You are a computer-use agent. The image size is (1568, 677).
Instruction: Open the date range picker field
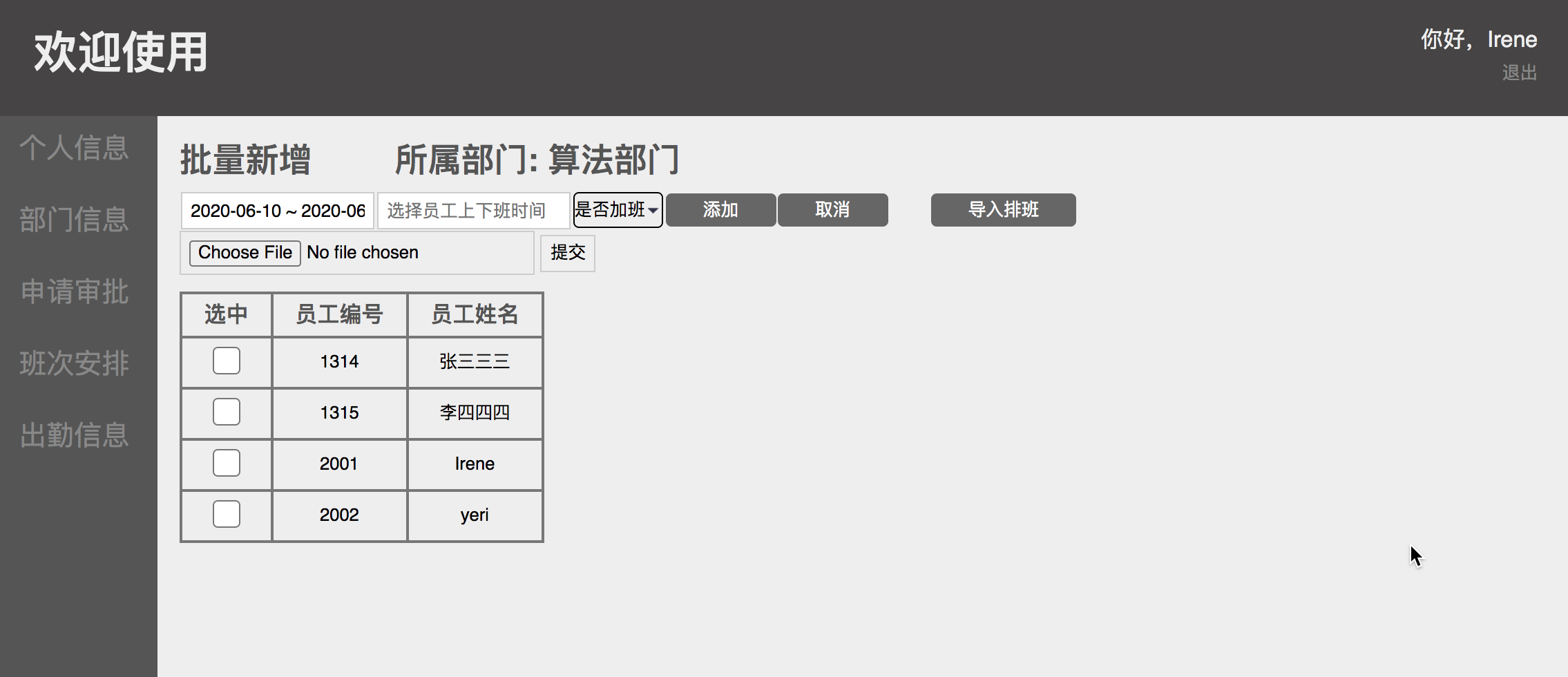pyautogui.click(x=276, y=209)
